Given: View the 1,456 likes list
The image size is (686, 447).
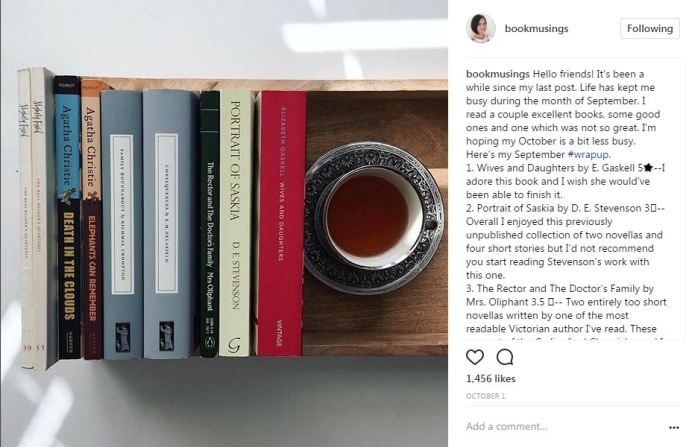Looking at the screenshot, I should [490, 379].
